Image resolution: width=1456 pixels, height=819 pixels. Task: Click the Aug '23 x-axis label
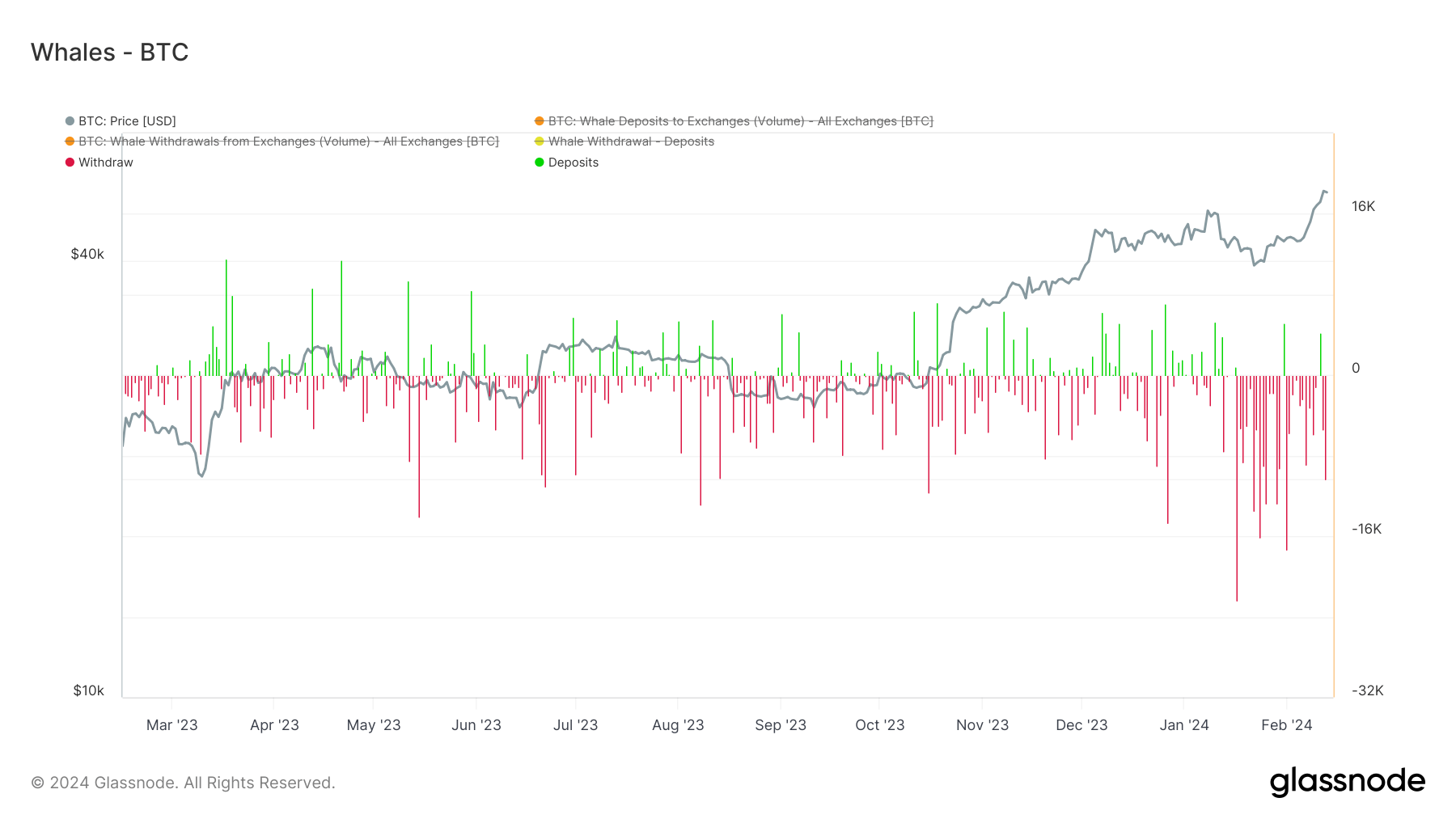[678, 725]
